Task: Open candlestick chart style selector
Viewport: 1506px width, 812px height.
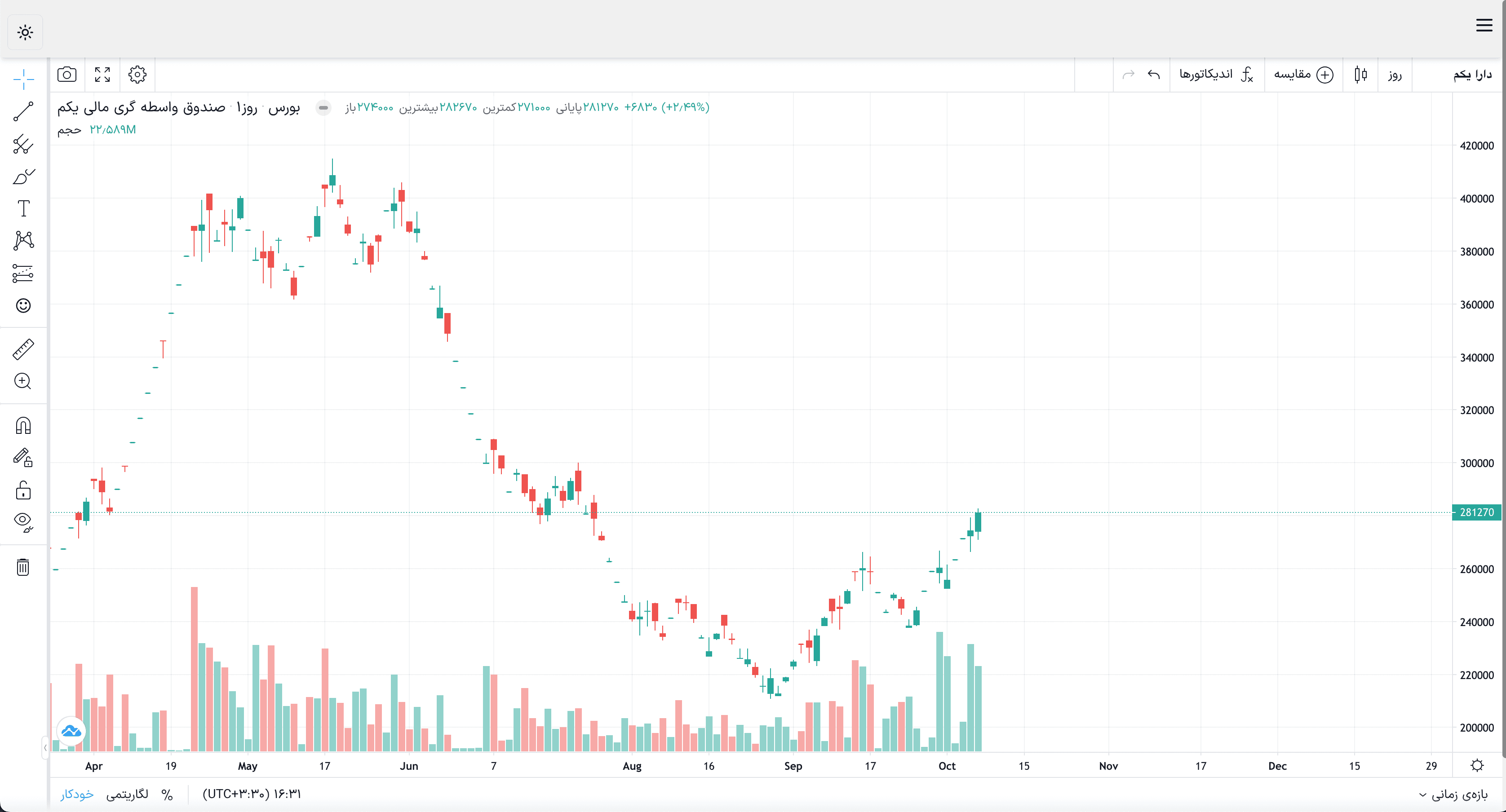Action: coord(1360,74)
